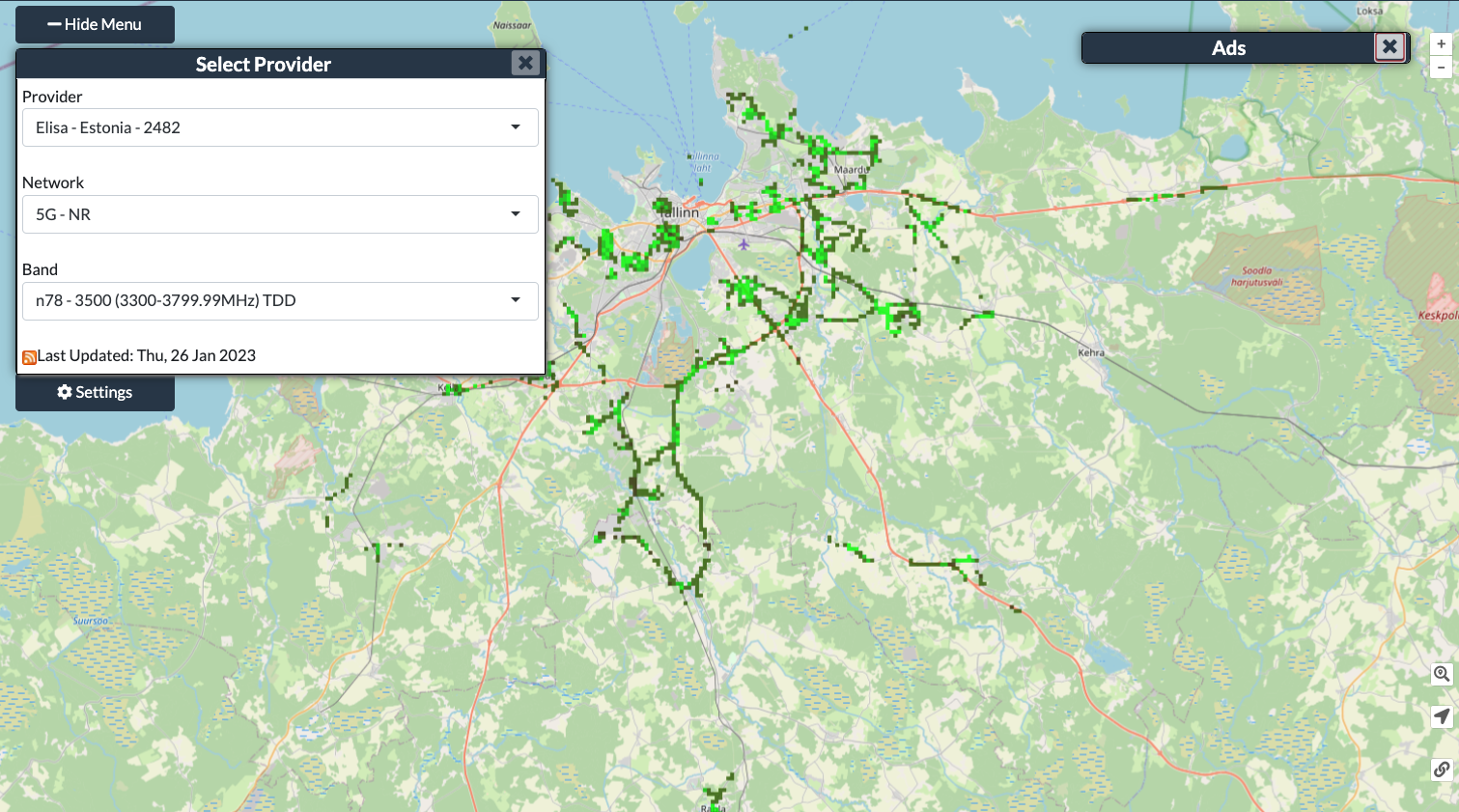This screenshot has width=1459, height=812.
Task: Click the Kehra town label on map
Action: pos(1090,352)
